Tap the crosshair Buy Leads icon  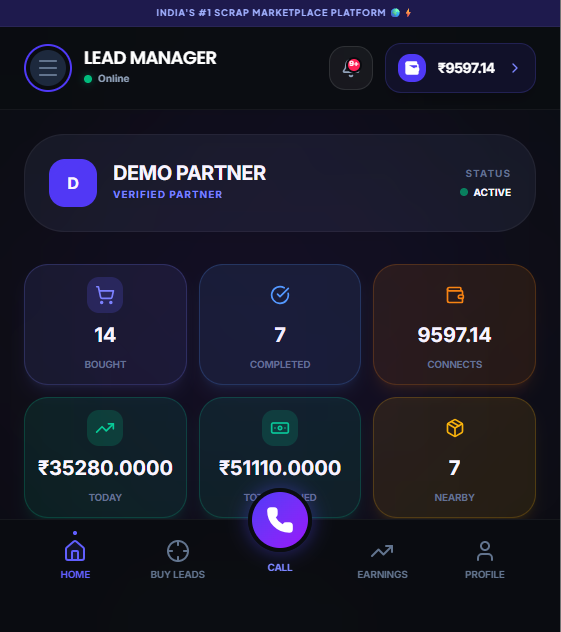coord(178,551)
